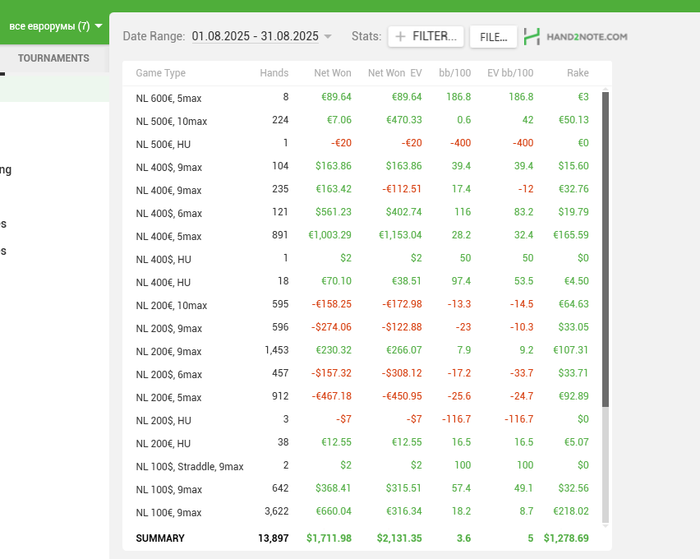Click the date range 01.08.2025 - 31.08.2025 text
700x559 pixels.
pyautogui.click(x=255, y=37)
